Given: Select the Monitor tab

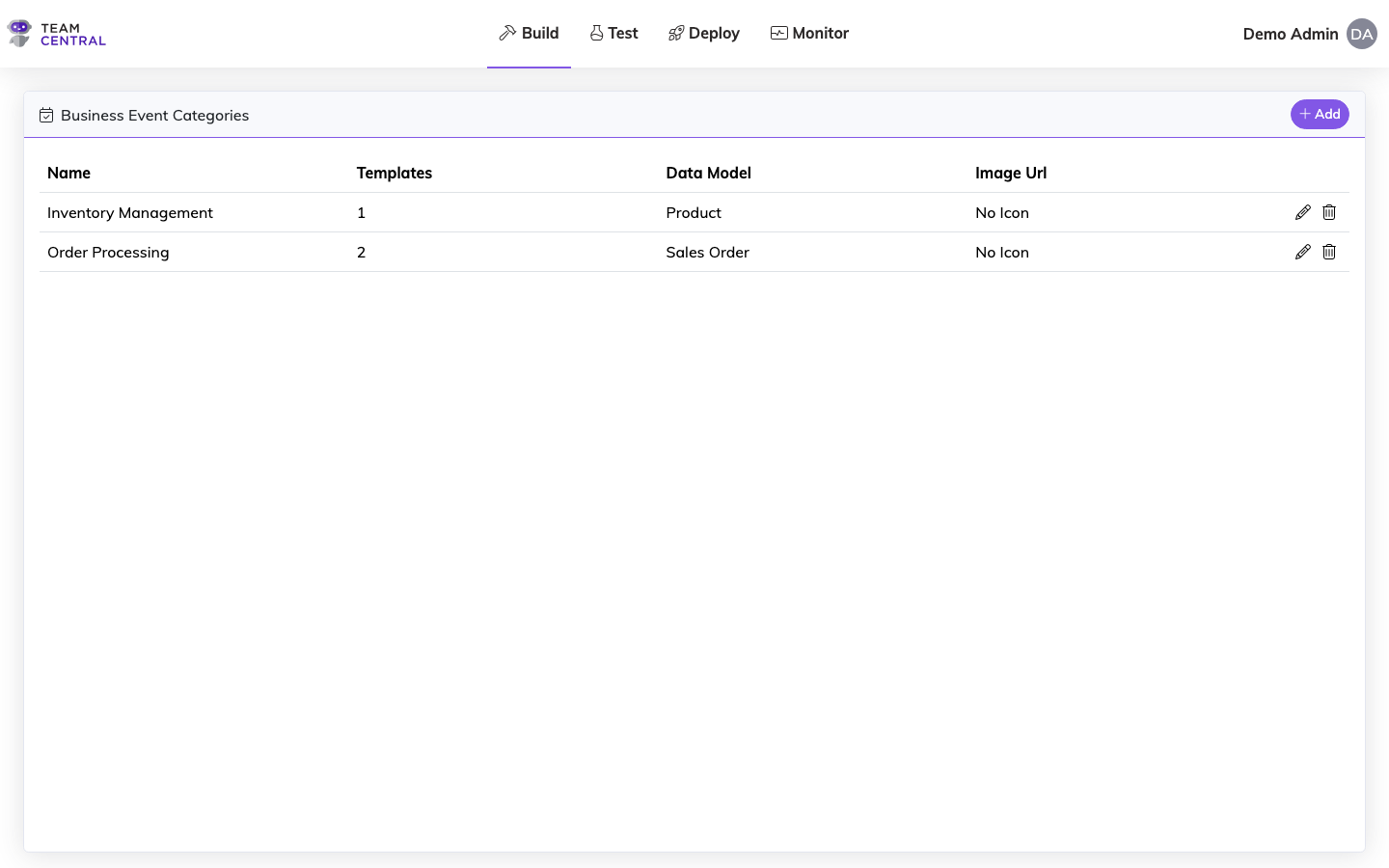Looking at the screenshot, I should (809, 34).
